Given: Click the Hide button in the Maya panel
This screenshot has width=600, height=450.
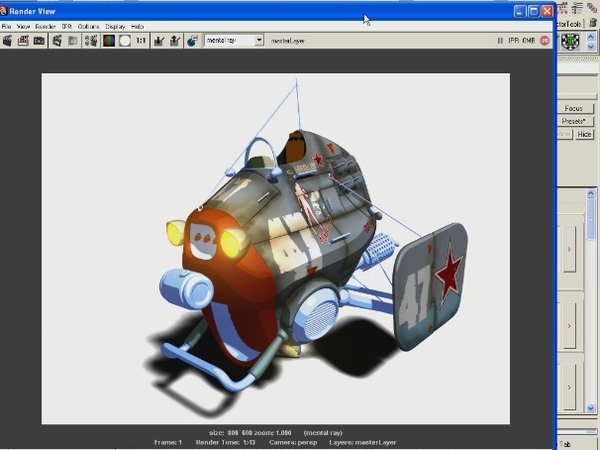Looking at the screenshot, I should 584,134.
